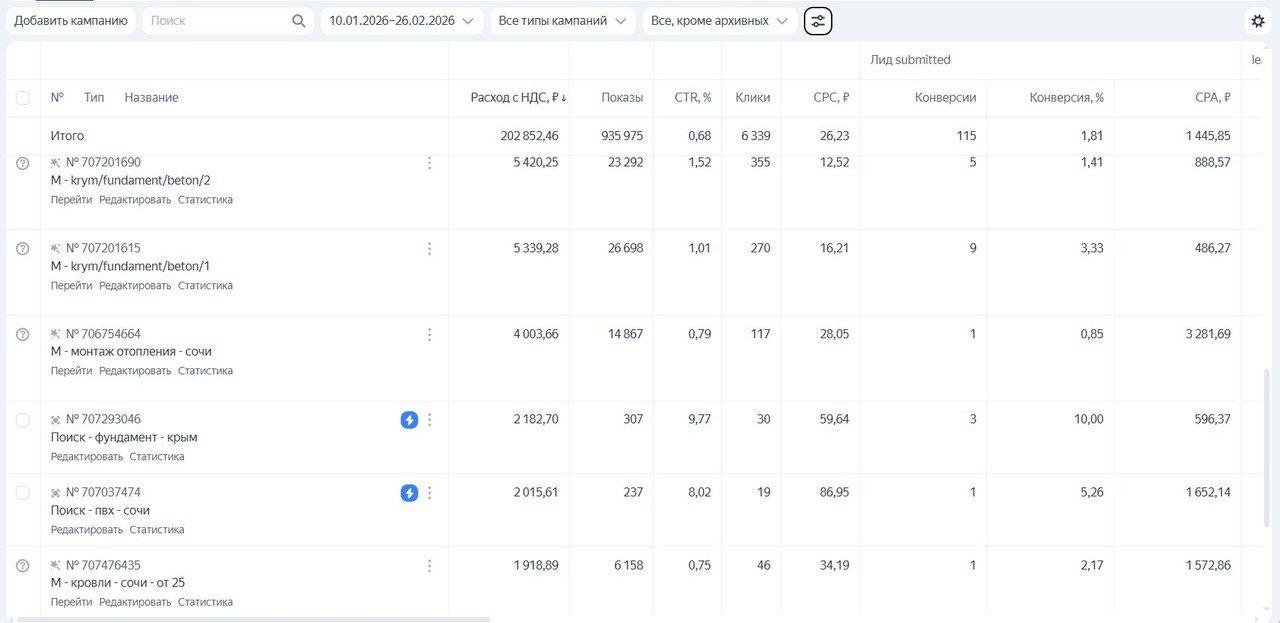Click lightning icon for Поиск - пвх - сочи
This screenshot has width=1280, height=623.
(x=409, y=493)
